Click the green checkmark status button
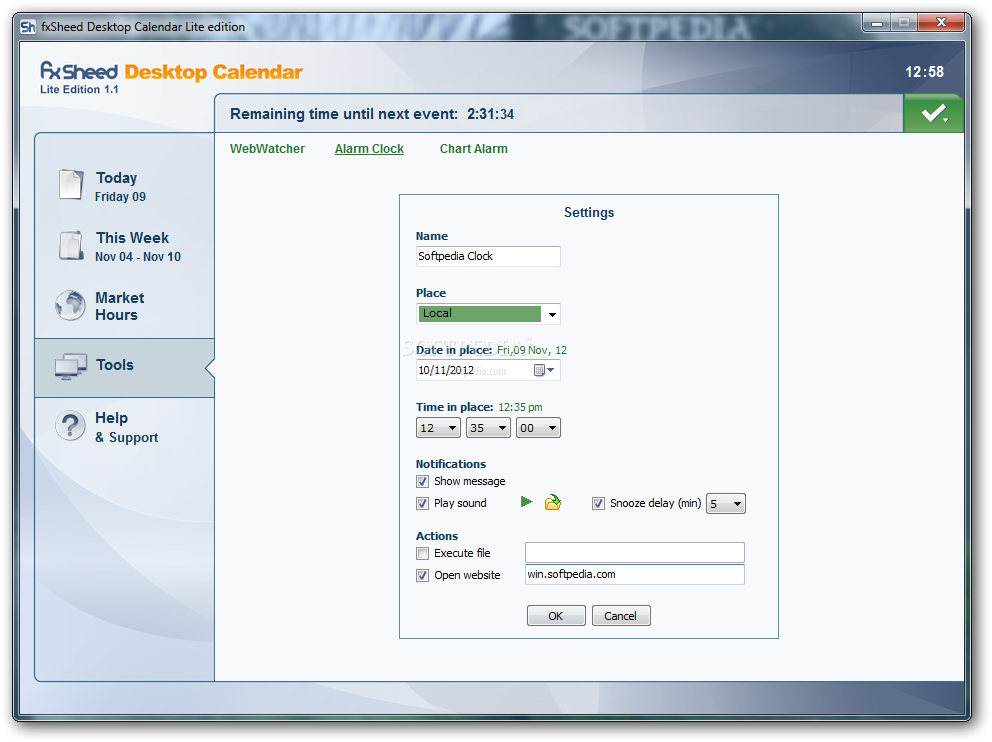This screenshot has width=992, height=742. coord(934,114)
